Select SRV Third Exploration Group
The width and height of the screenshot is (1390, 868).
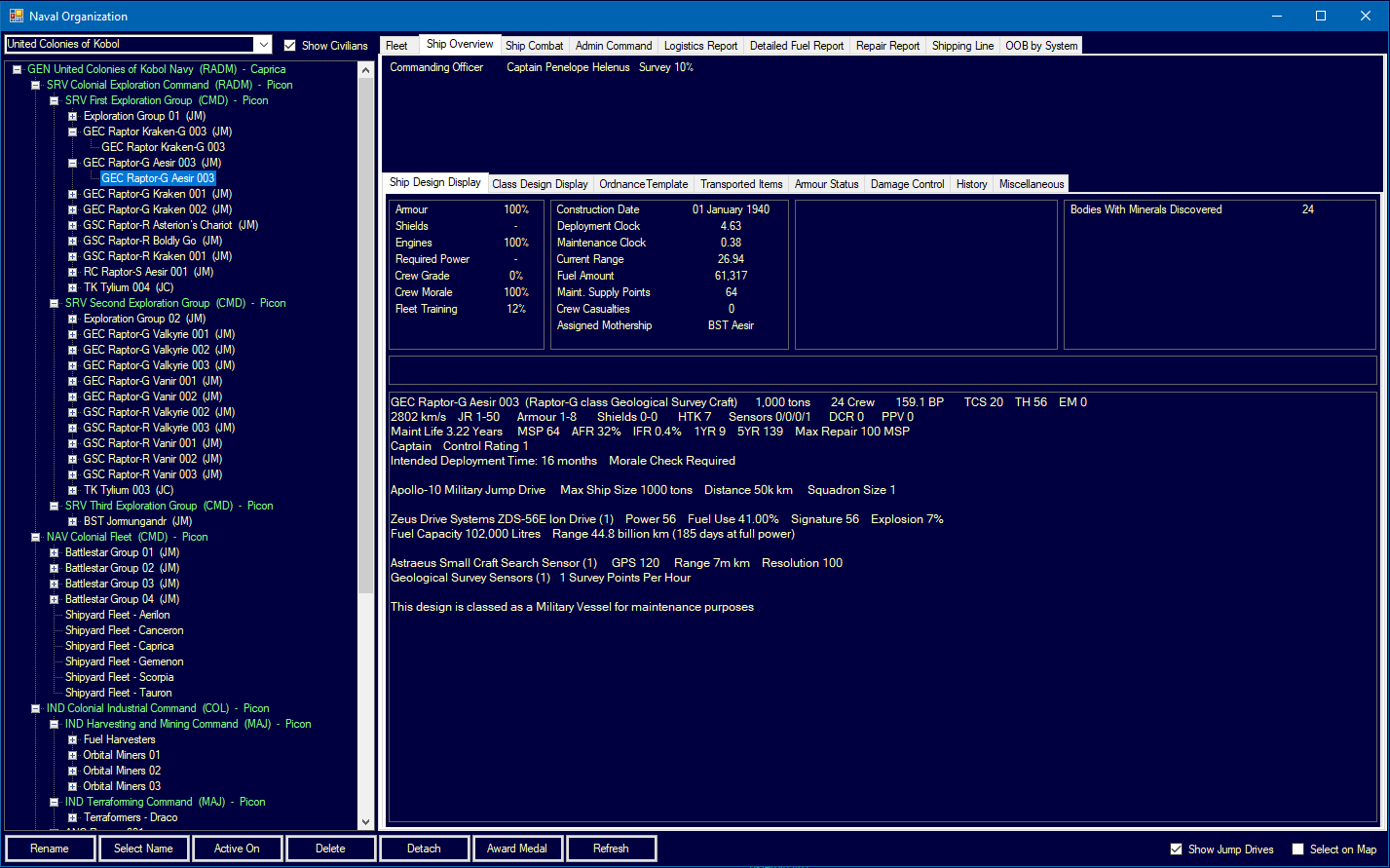pos(169,506)
